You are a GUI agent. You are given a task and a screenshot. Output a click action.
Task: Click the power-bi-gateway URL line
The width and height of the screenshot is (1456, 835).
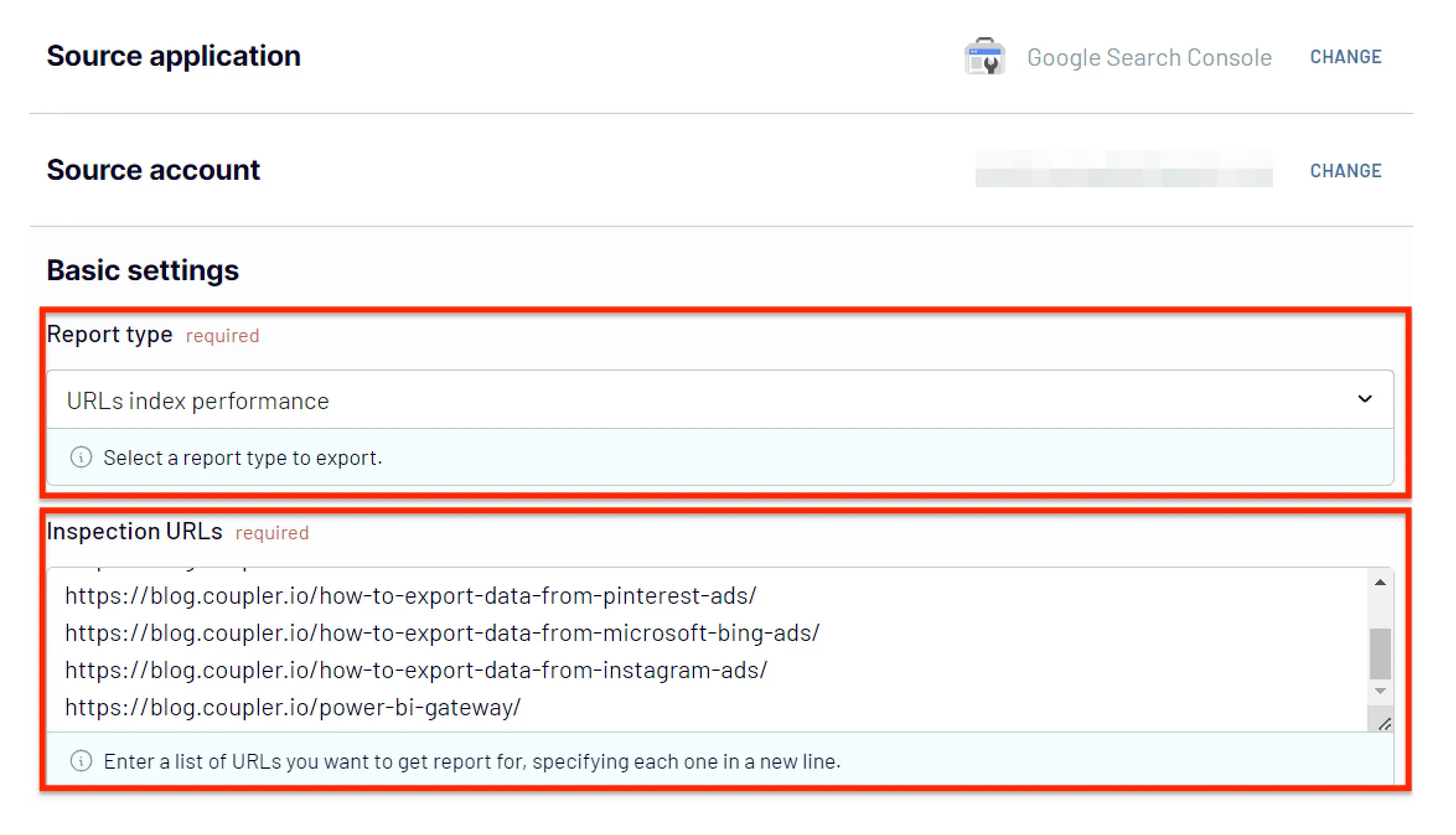[x=293, y=707]
